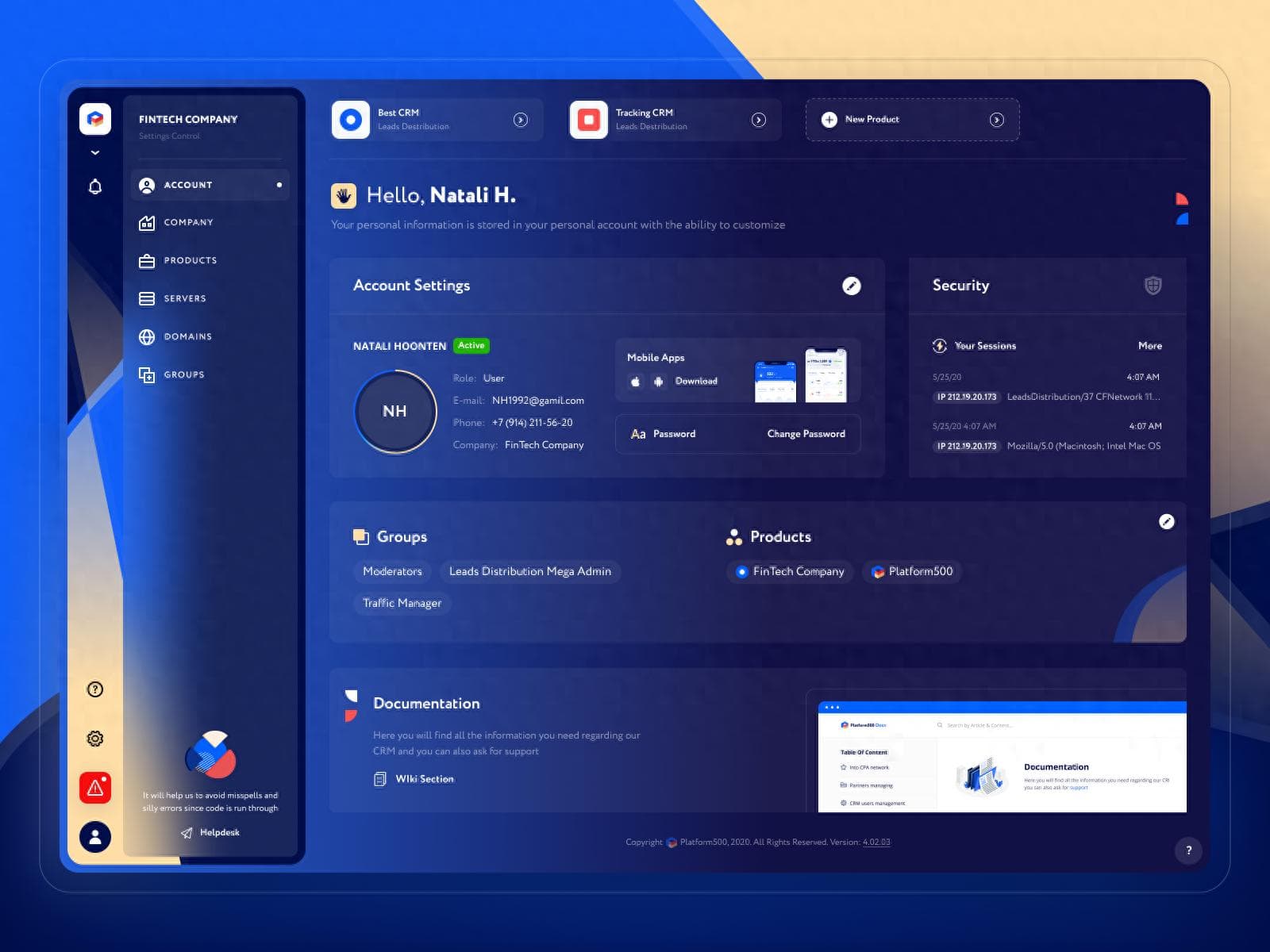
Task: Open Best CRM arrow button
Action: 521,120
